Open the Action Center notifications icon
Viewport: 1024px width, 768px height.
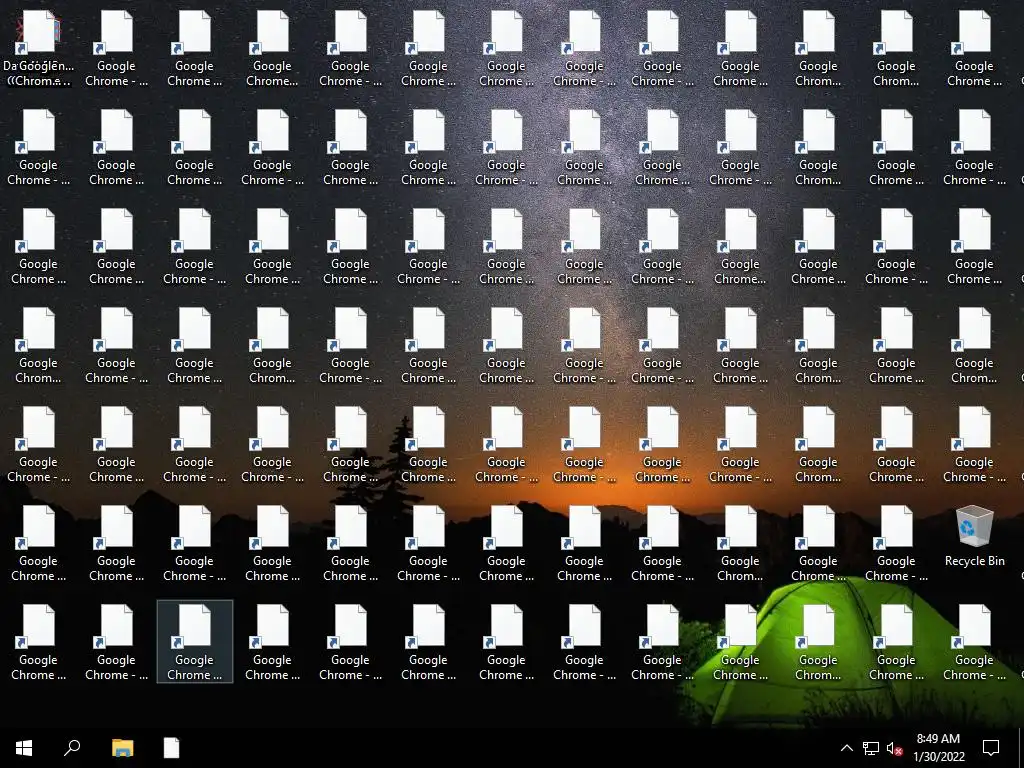coord(991,748)
